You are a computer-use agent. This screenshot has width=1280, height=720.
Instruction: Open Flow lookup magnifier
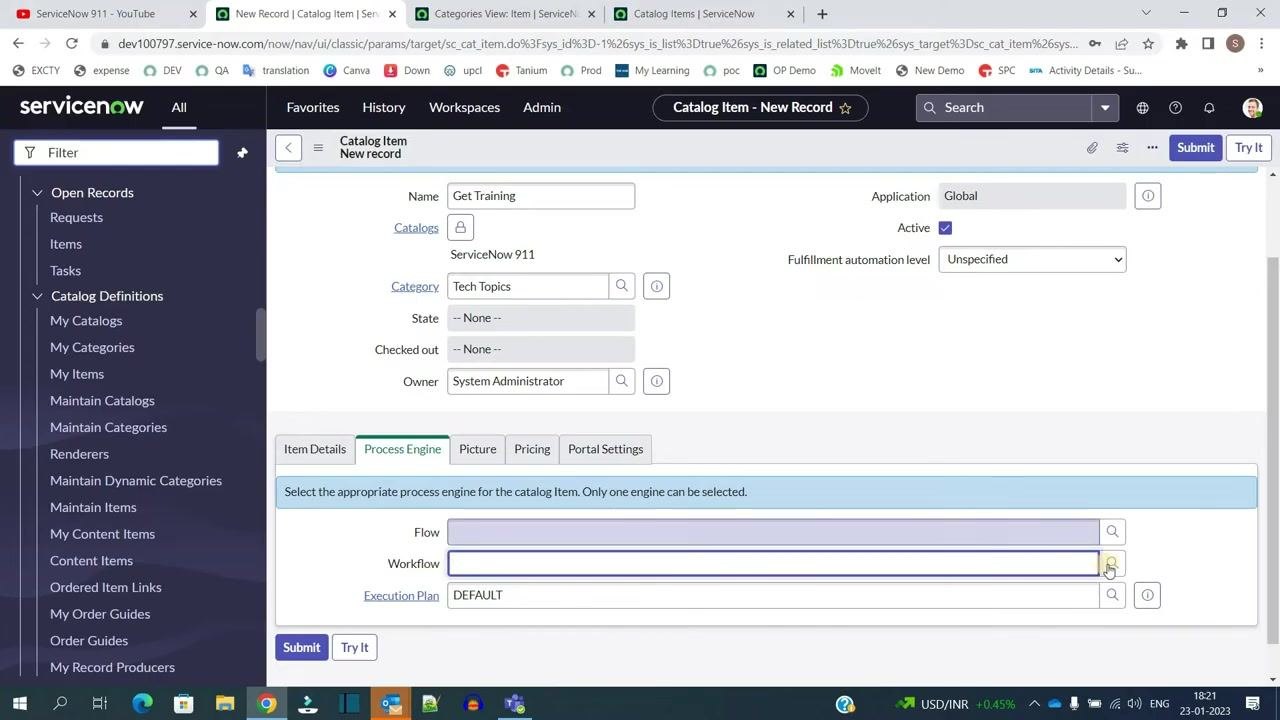pyautogui.click(x=1112, y=532)
